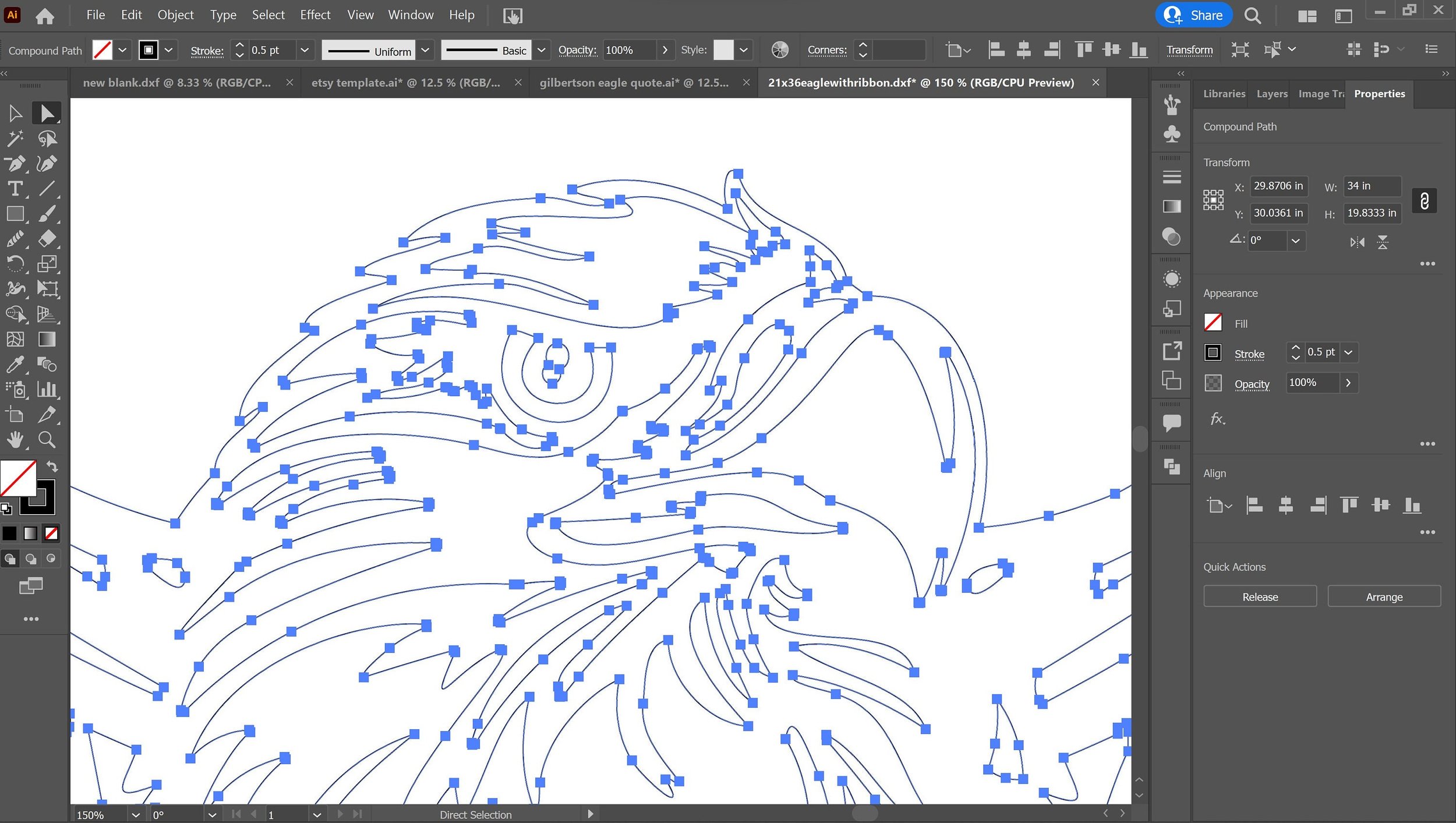Image resolution: width=1456 pixels, height=823 pixels.
Task: Flip selection vertically in Transform section
Action: coord(1383,242)
